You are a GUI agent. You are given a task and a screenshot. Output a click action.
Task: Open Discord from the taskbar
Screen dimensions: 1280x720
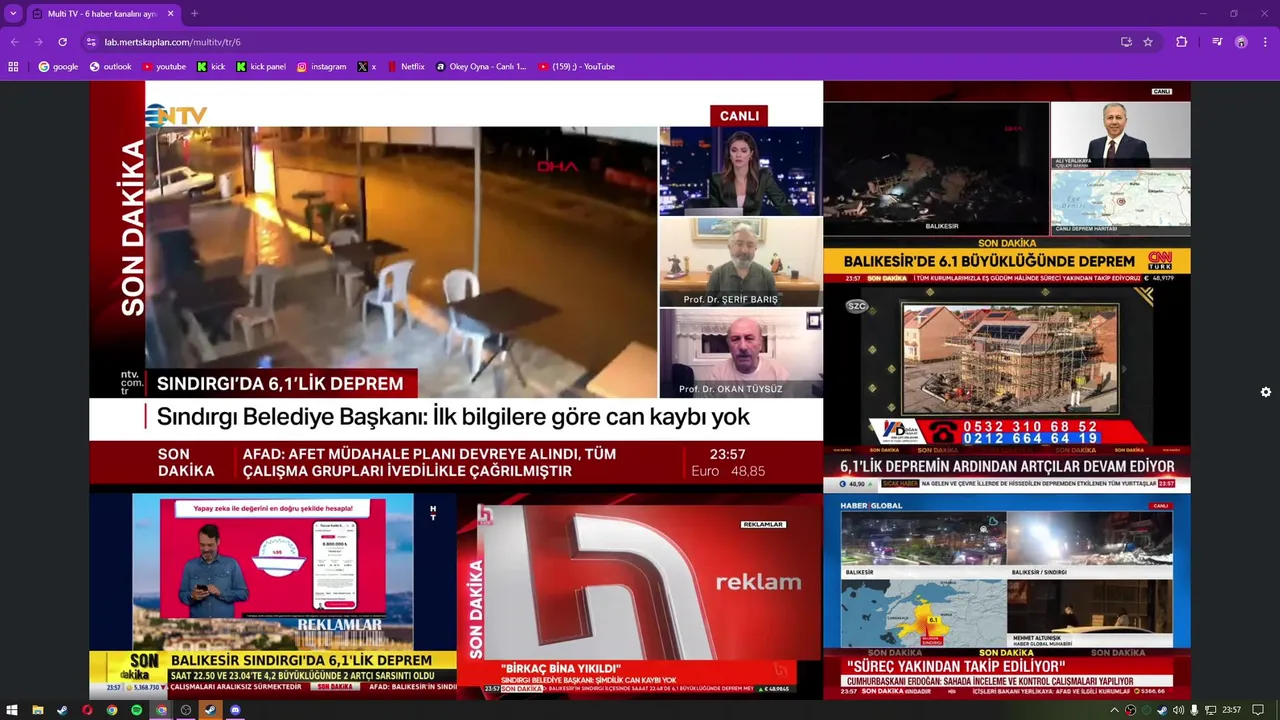pos(235,710)
